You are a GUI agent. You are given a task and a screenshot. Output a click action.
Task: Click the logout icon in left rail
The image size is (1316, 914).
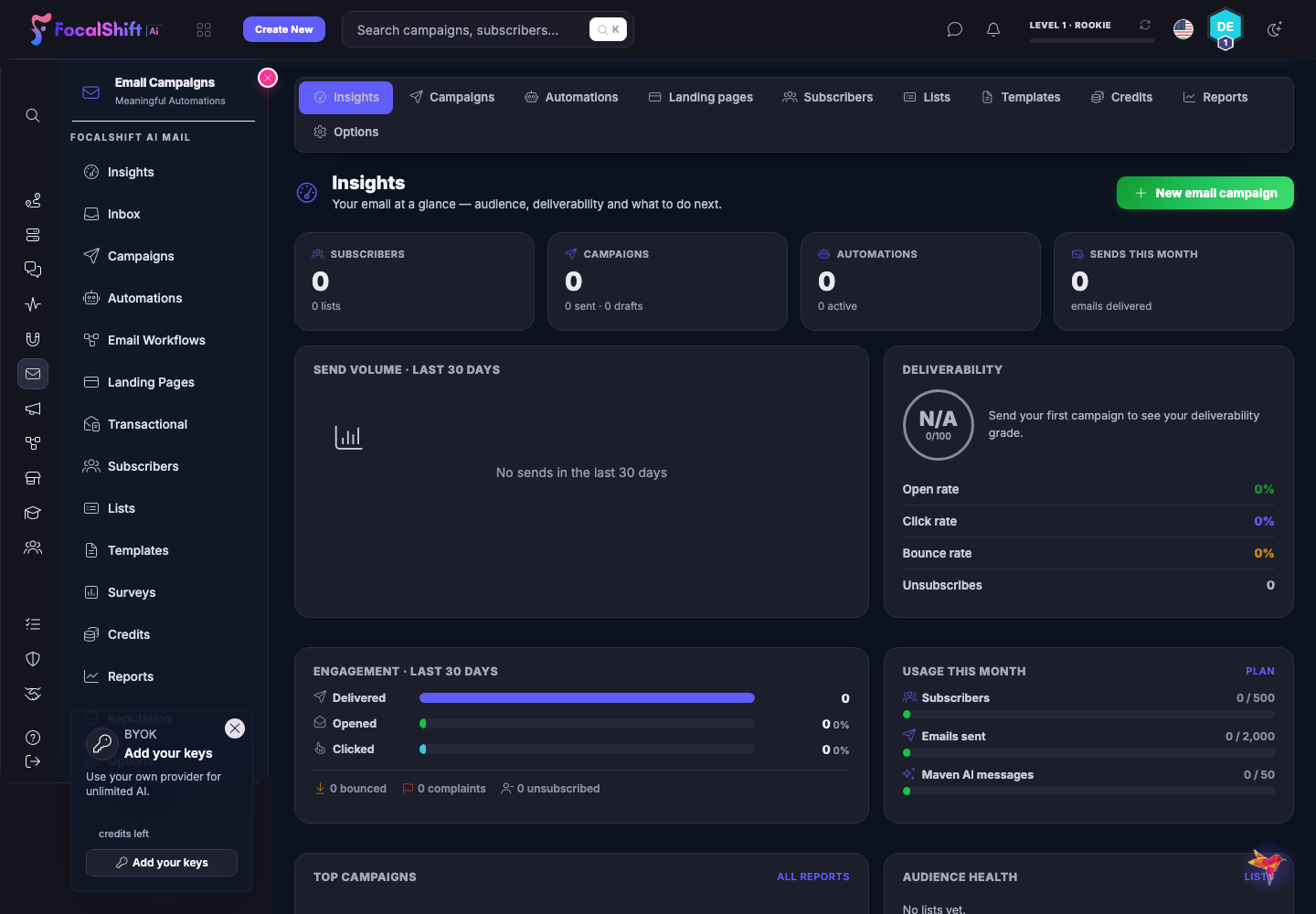coord(33,761)
